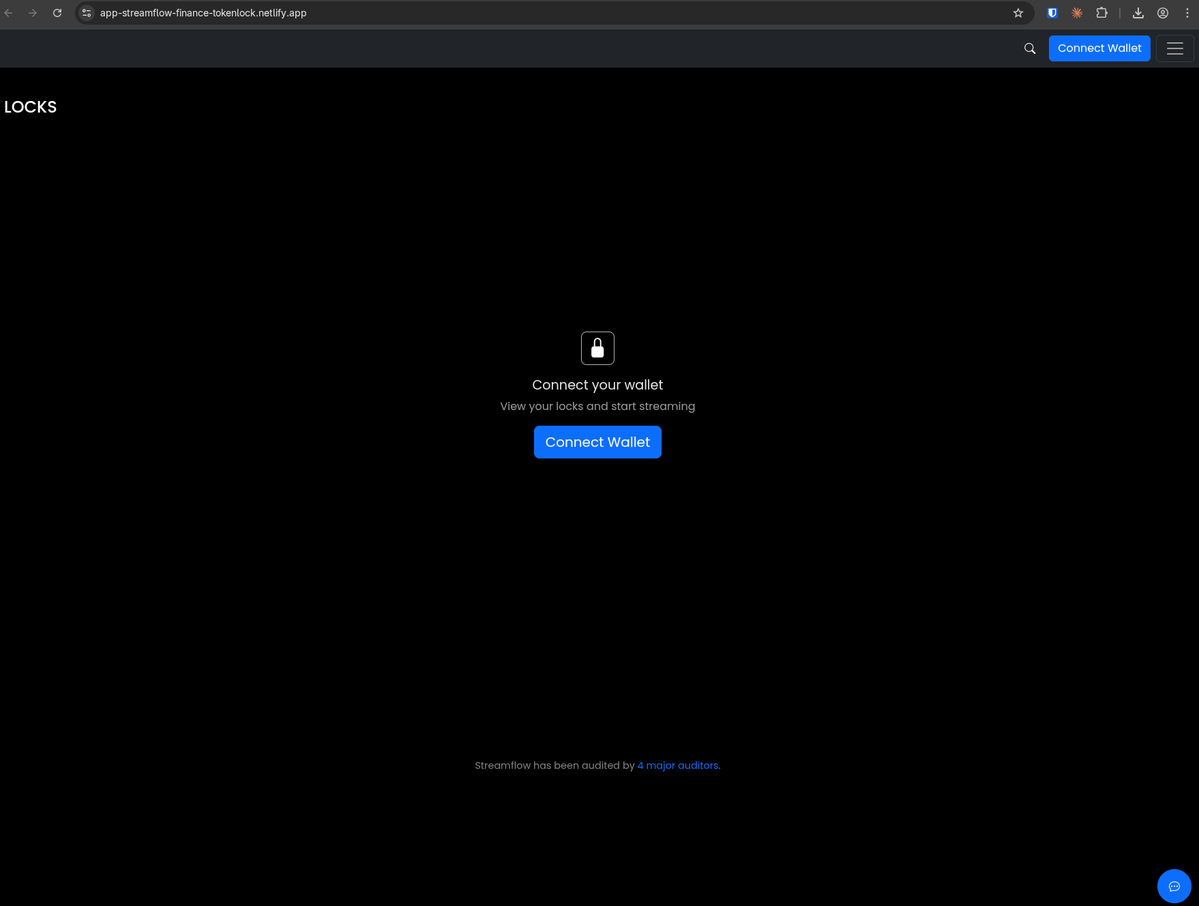1199x906 pixels.
Task: Open the Bitwarden shield extension icon
Action: coord(1052,13)
